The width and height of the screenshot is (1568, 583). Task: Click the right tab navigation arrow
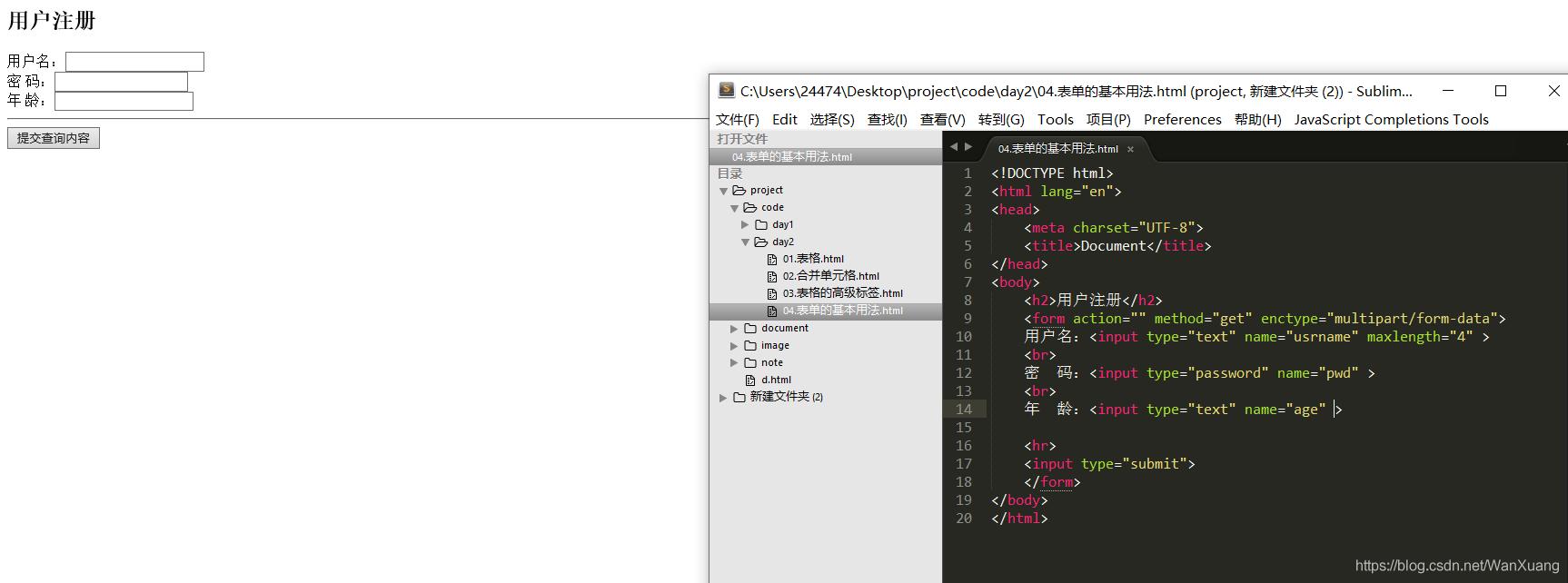968,146
